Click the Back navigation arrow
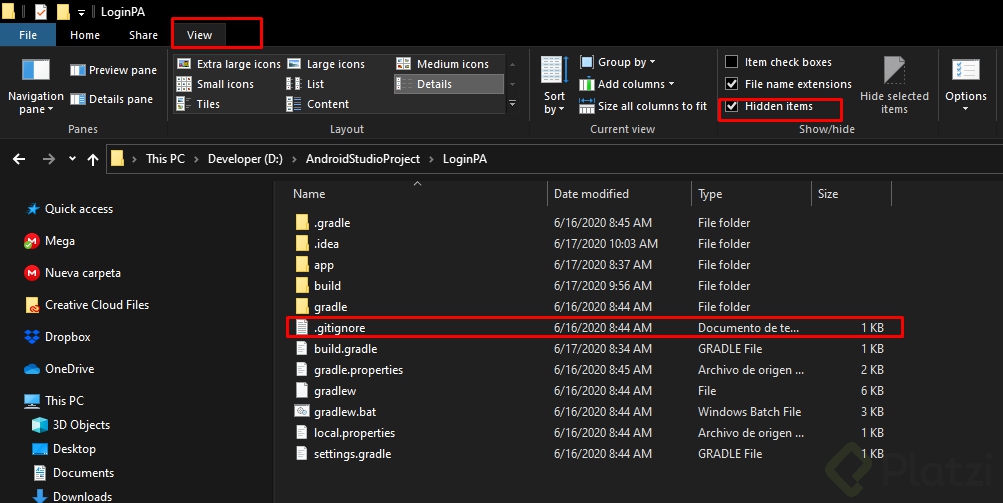 [20, 159]
